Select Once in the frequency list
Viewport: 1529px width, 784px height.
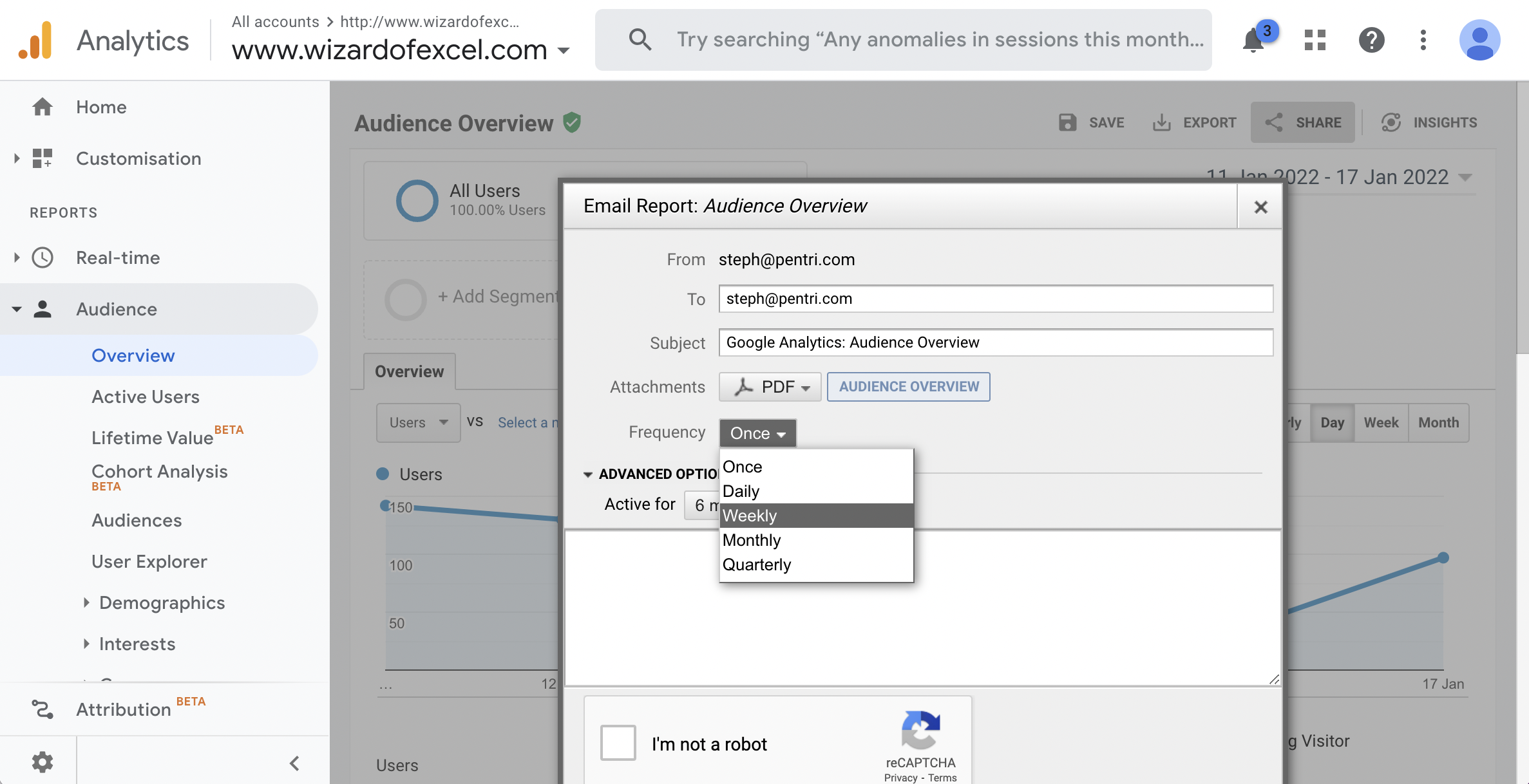(x=816, y=467)
